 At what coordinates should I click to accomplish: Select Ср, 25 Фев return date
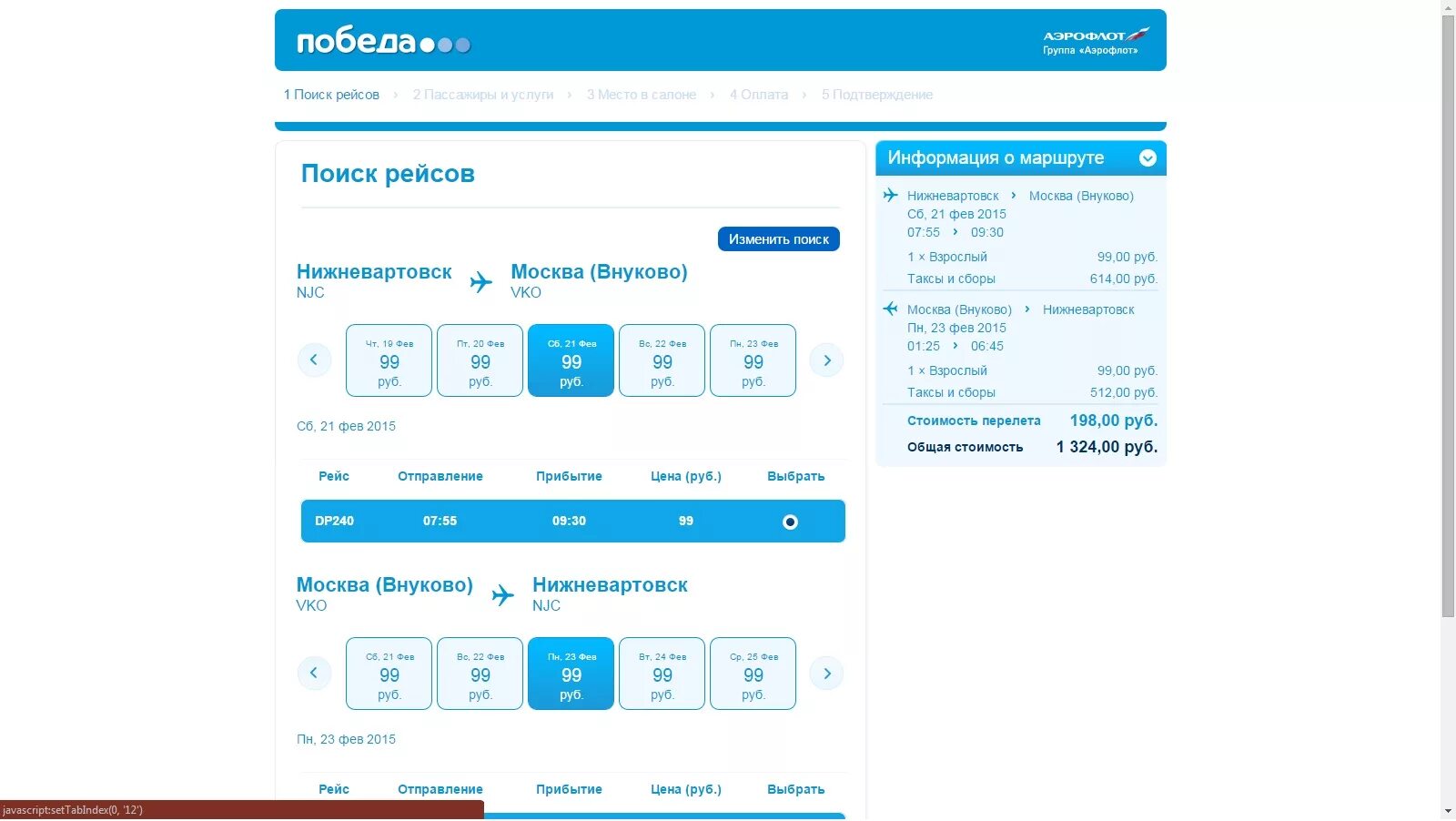pyautogui.click(x=753, y=674)
